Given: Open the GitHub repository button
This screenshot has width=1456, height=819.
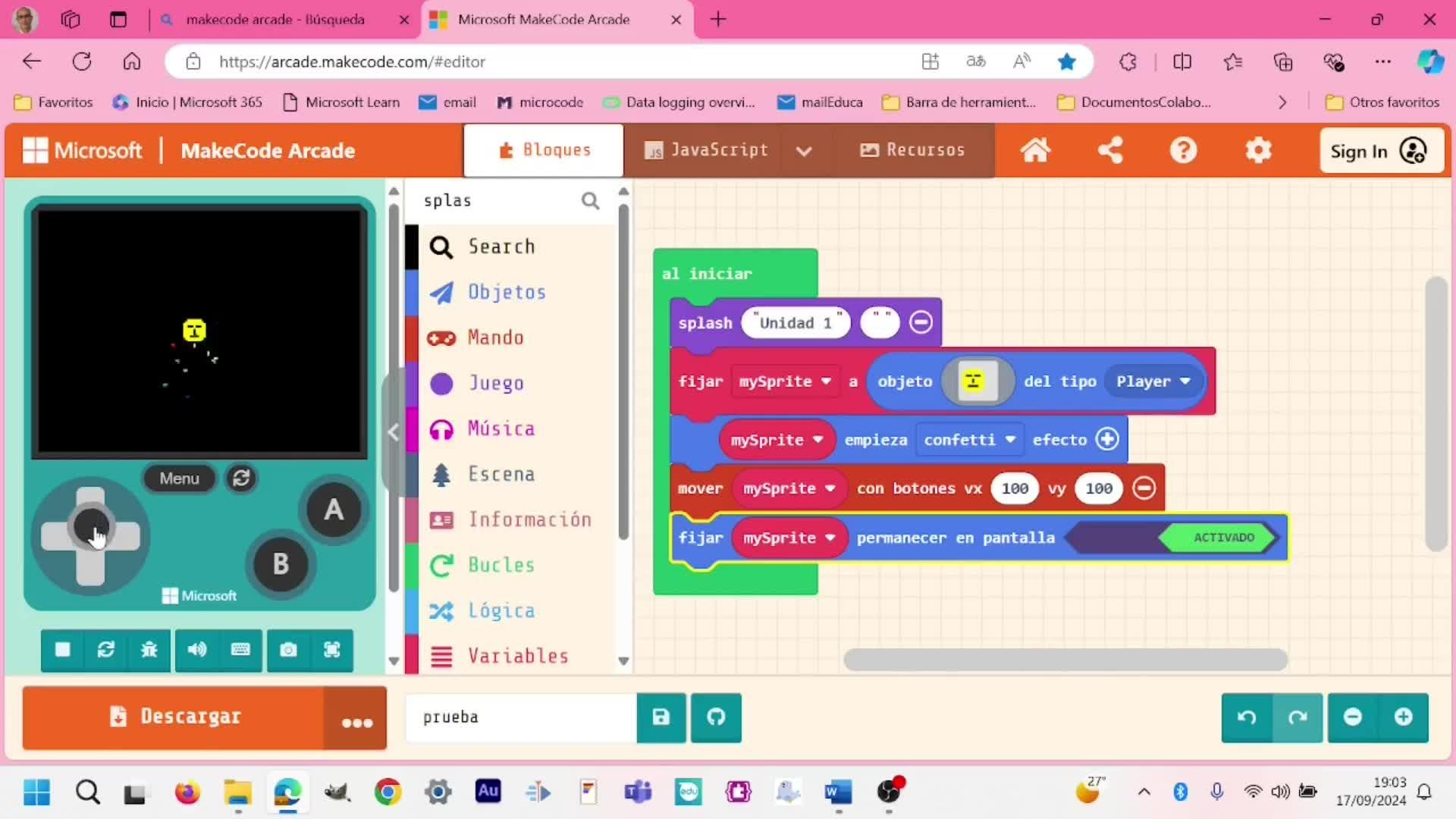Looking at the screenshot, I should click(x=716, y=717).
